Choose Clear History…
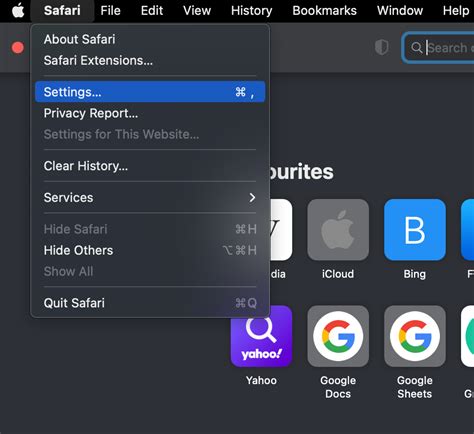Image resolution: width=474 pixels, height=434 pixels. [150, 166]
